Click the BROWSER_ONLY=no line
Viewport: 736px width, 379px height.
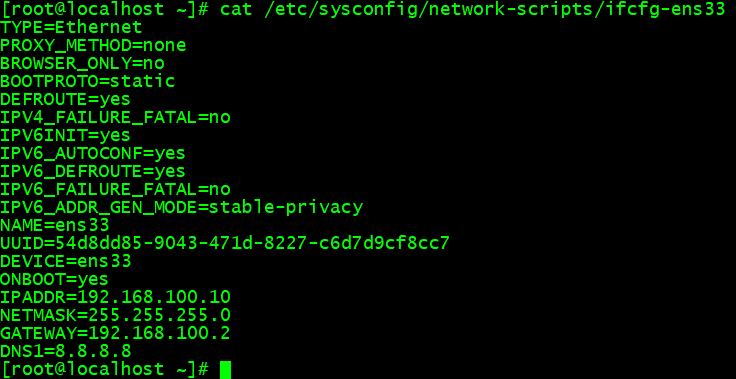point(82,63)
